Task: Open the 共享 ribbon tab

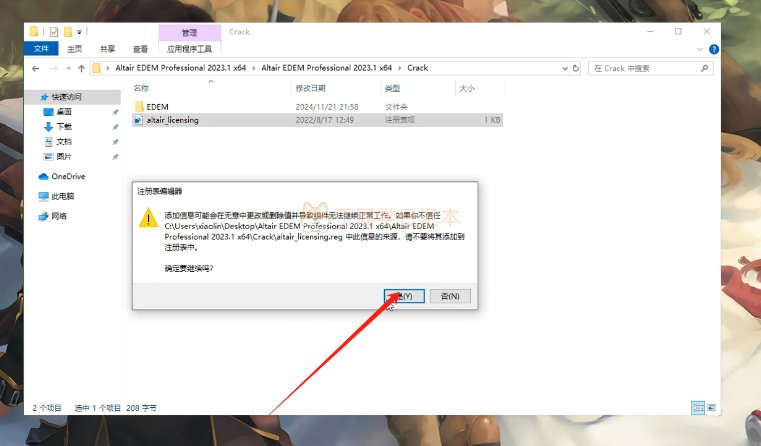Action: [107, 49]
